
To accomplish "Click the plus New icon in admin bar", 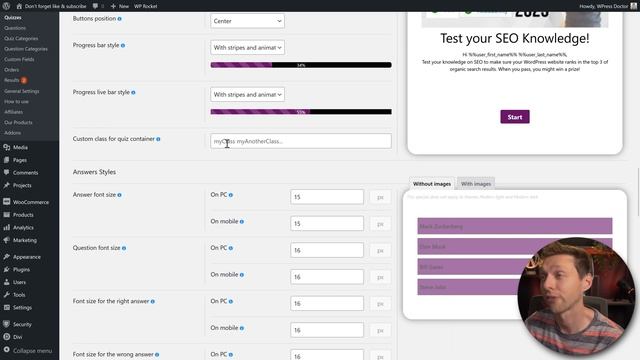I will pos(113,6).
